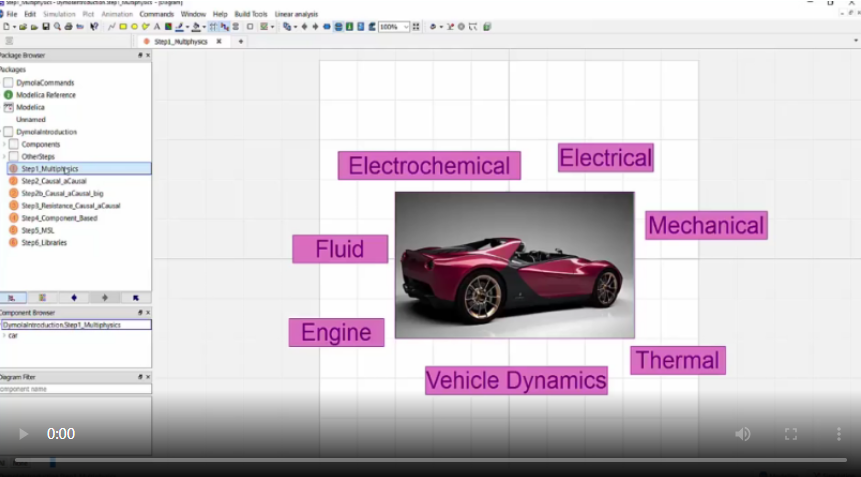Select the Text tool (letter A) icon
Image resolution: width=861 pixels, height=477 pixels.
tap(157, 27)
